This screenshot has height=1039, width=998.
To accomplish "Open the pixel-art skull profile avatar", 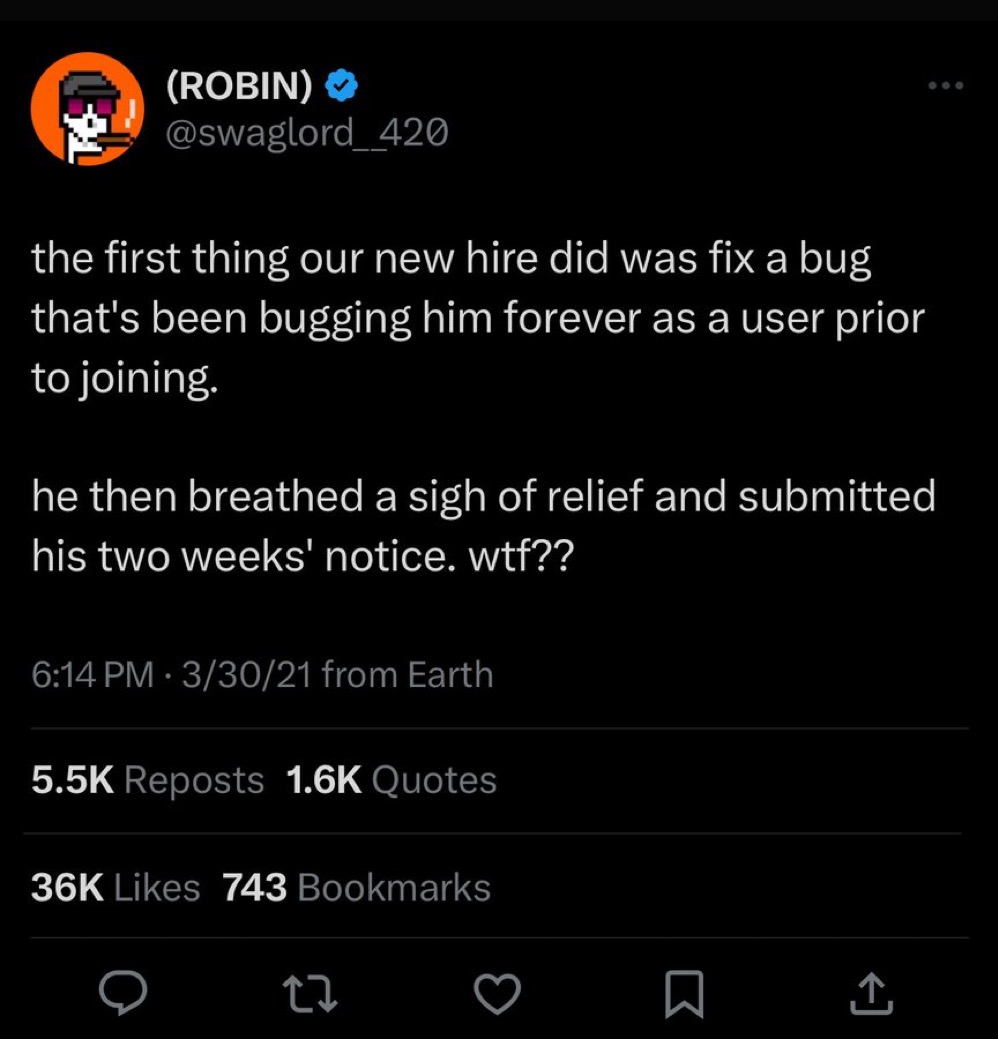I will [x=88, y=109].
